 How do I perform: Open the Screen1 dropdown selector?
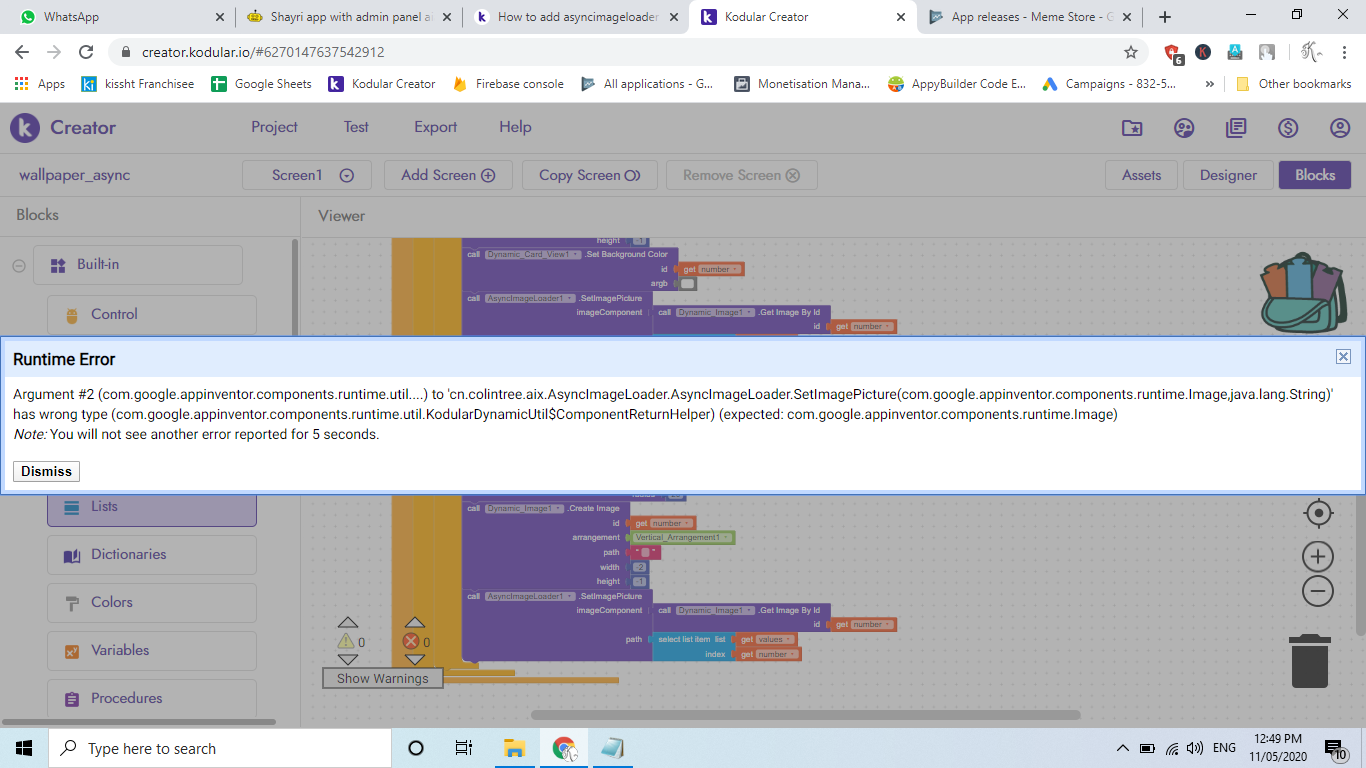click(307, 175)
